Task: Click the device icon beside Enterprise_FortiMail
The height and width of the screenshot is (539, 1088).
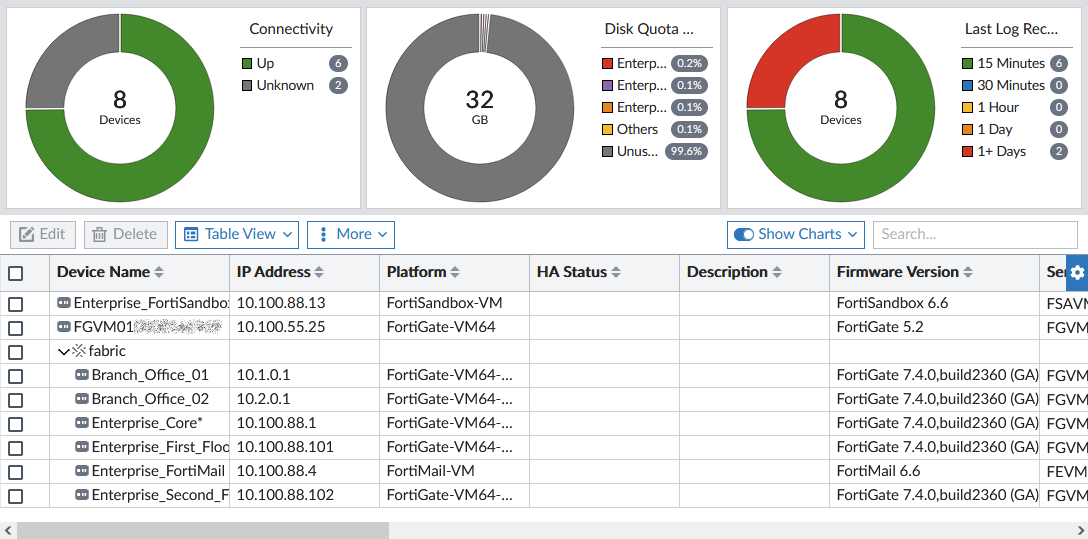Action: (x=82, y=471)
